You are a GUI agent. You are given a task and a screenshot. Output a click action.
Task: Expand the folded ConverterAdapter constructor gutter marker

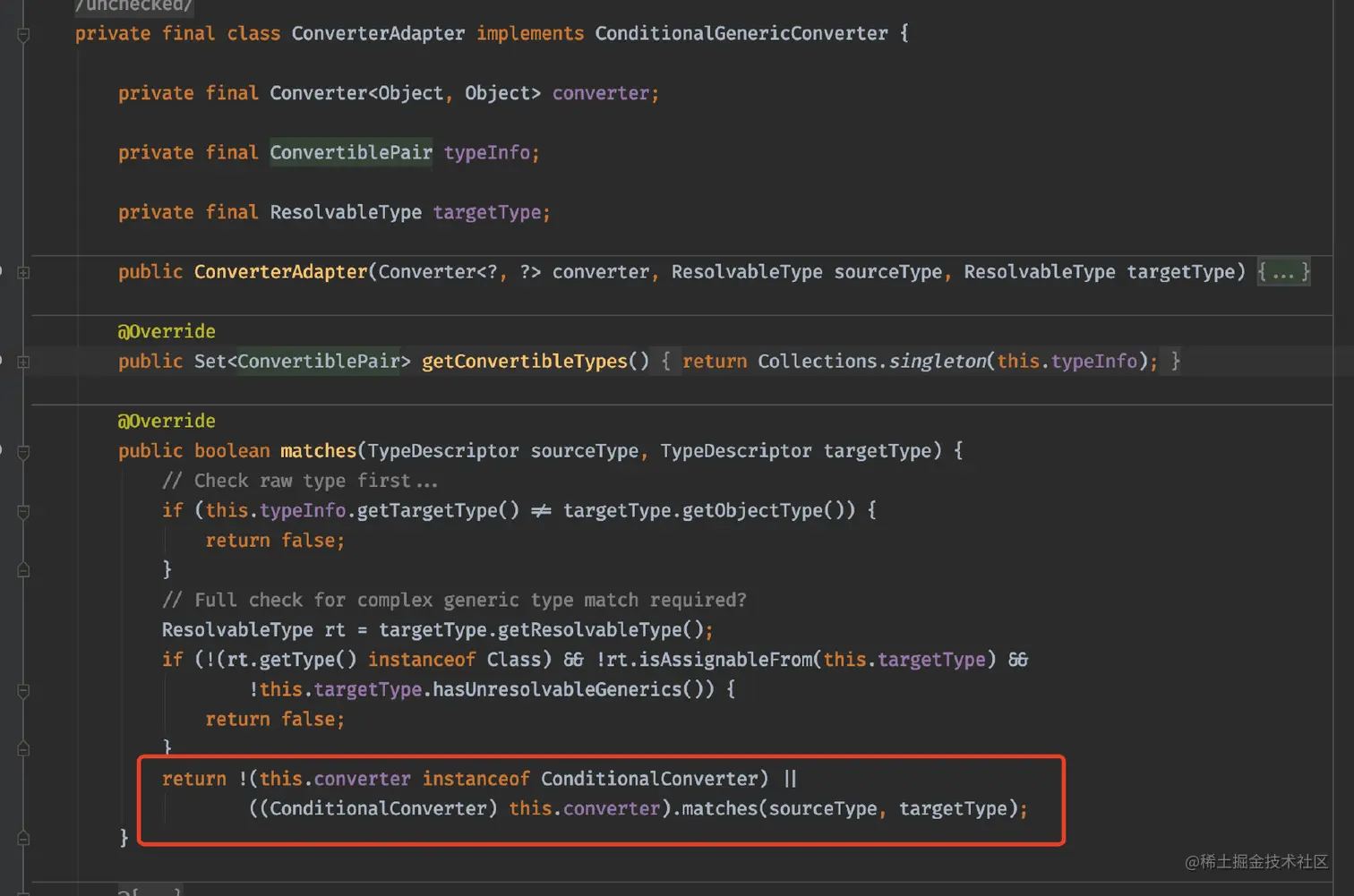pos(24,272)
